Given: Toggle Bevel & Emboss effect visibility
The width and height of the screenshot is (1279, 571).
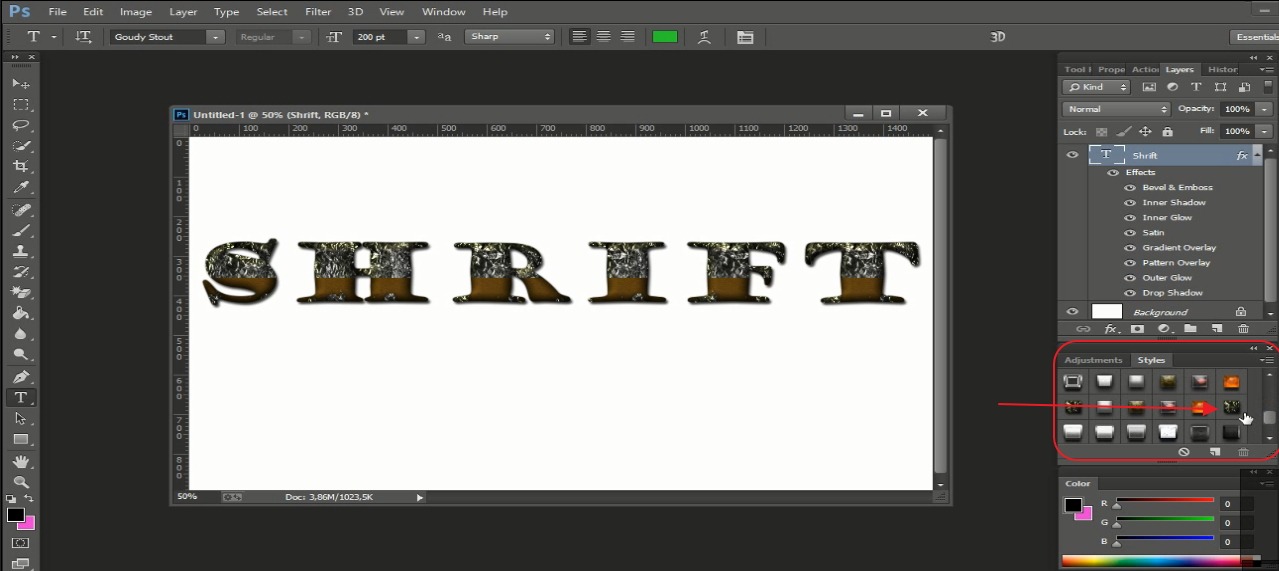Looking at the screenshot, I should tap(1130, 188).
